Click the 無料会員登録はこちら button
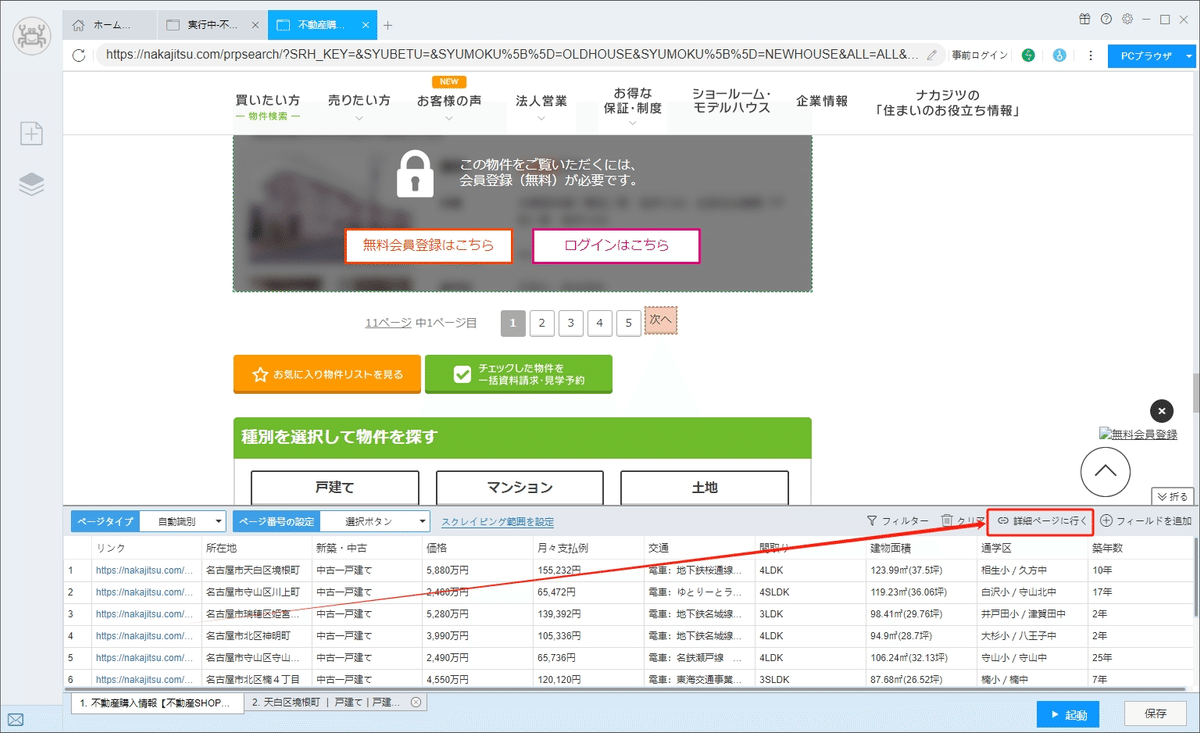This screenshot has height=733, width=1200. click(428, 245)
